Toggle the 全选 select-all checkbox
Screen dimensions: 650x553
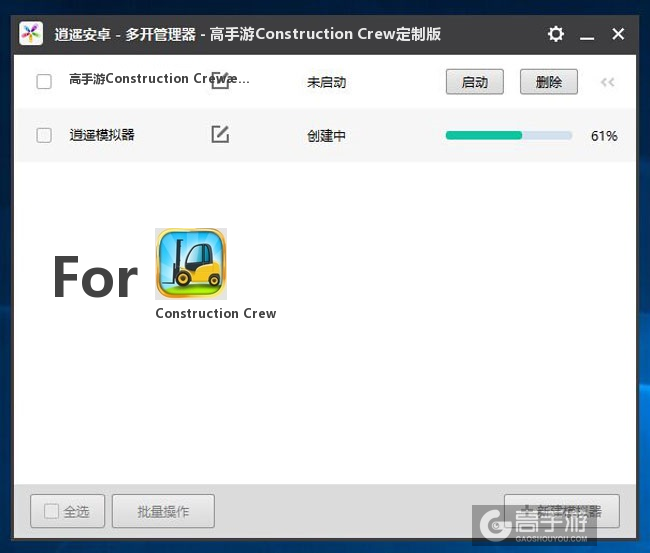pyautogui.click(x=51, y=511)
